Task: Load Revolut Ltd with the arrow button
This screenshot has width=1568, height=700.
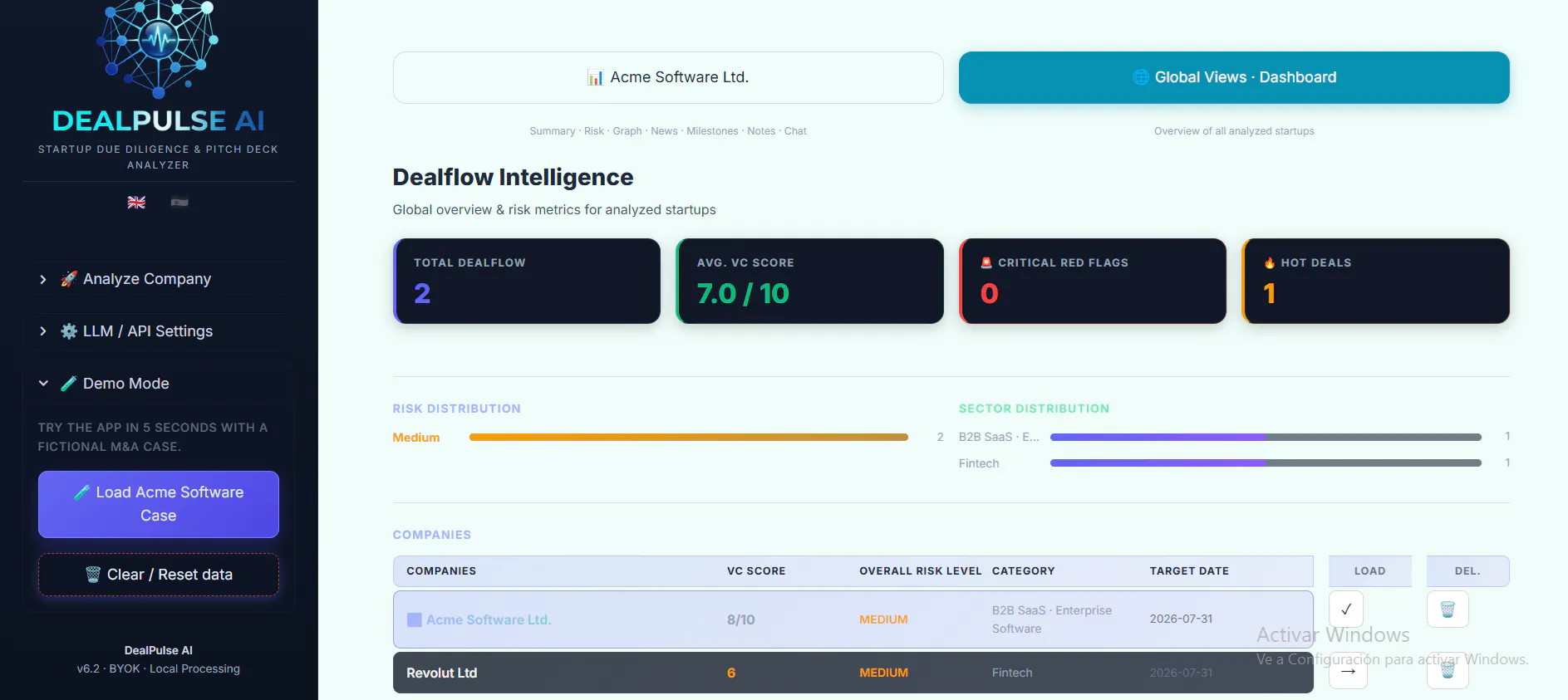Action: tap(1348, 670)
